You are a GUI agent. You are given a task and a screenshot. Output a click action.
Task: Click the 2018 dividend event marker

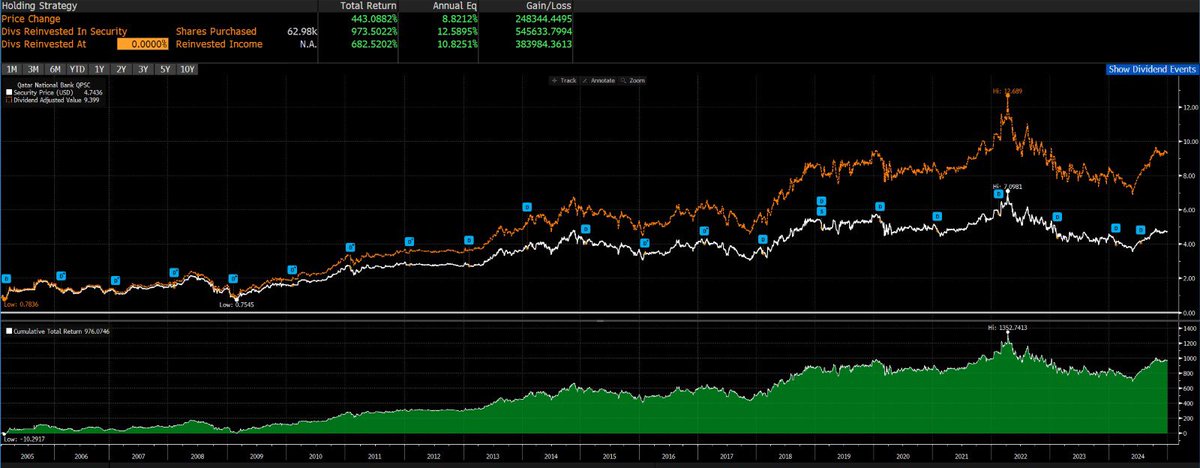(762, 239)
